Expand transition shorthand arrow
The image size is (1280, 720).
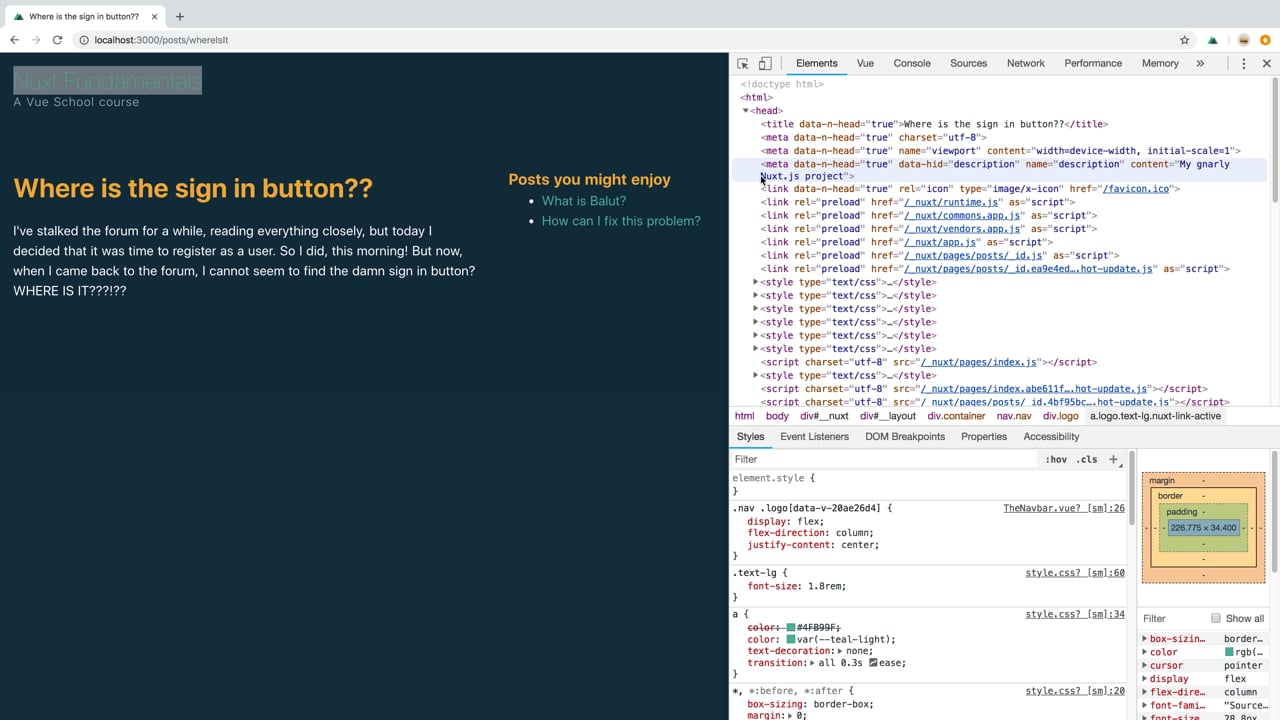[x=813, y=663]
